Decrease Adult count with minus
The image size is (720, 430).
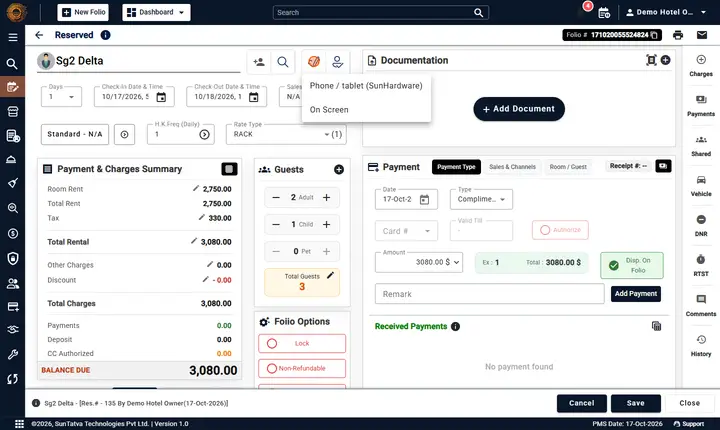pos(276,198)
